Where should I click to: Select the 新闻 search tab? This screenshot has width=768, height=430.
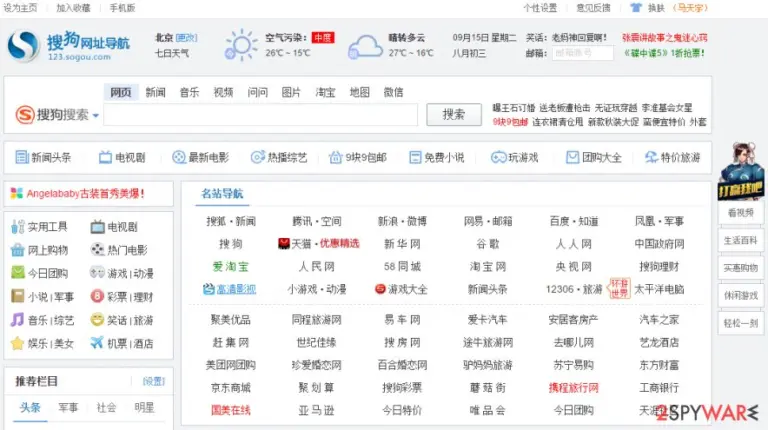[x=155, y=92]
